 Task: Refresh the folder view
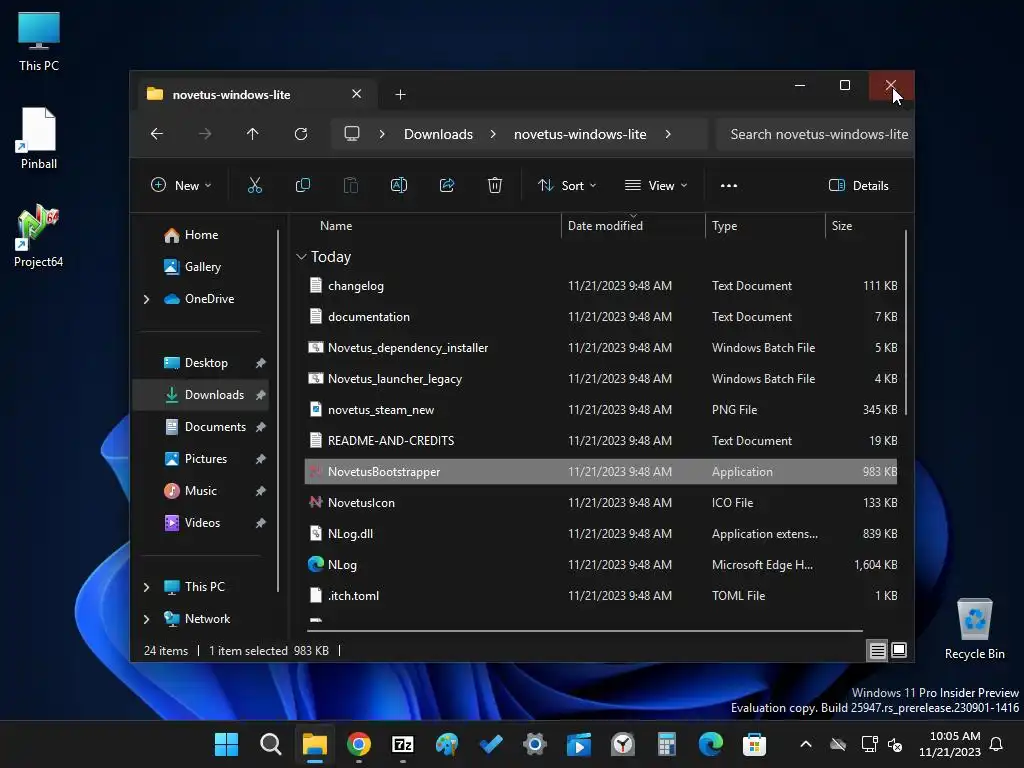pos(301,134)
